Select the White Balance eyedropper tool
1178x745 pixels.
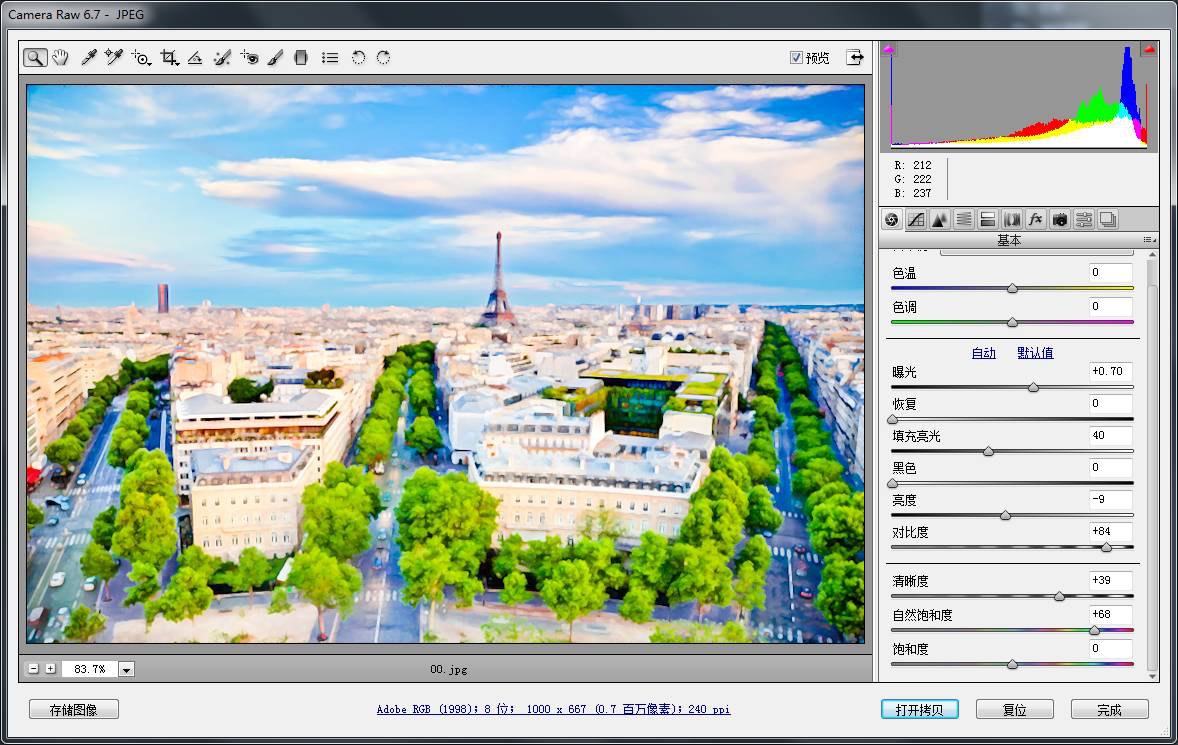[89, 58]
